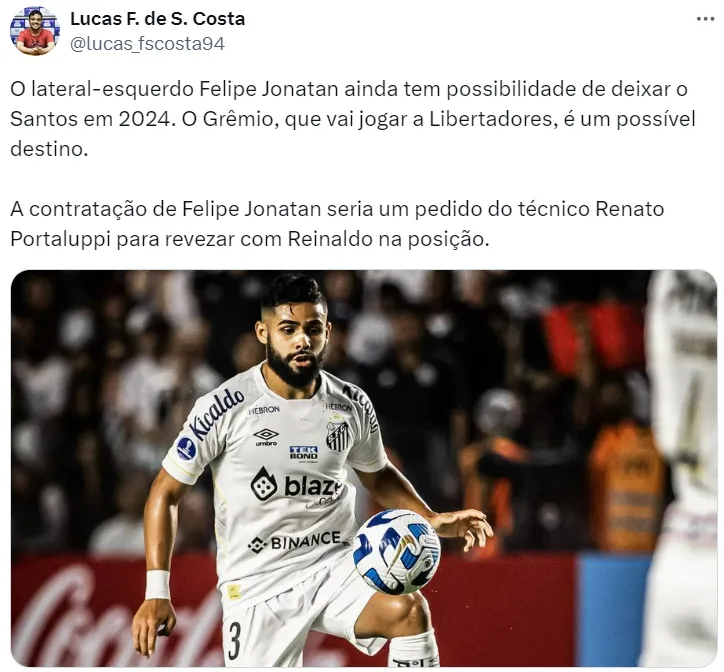Click the blurred player at photo's right edge
This screenshot has height=672, width=724.
(x=682, y=468)
